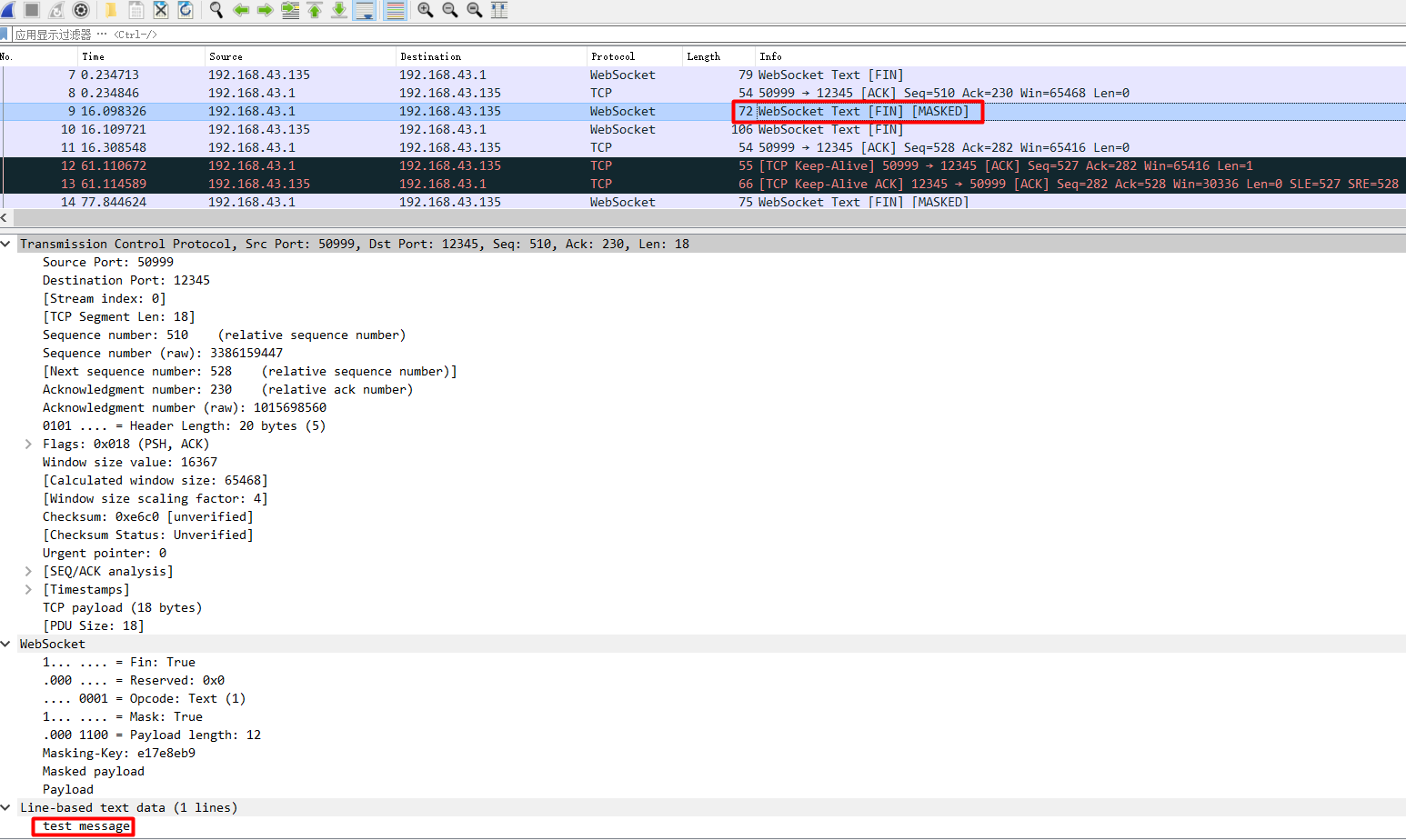This screenshot has height=840, width=1406.
Task: Expand the Flags: 0x018 field
Action: (x=27, y=444)
